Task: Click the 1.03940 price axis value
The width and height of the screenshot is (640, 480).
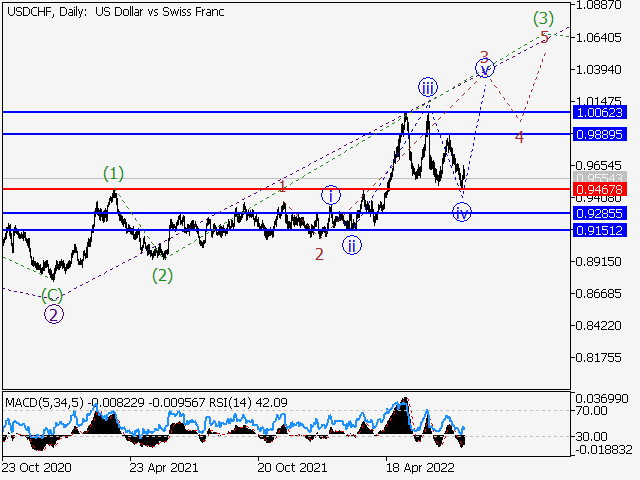Action: tap(598, 69)
